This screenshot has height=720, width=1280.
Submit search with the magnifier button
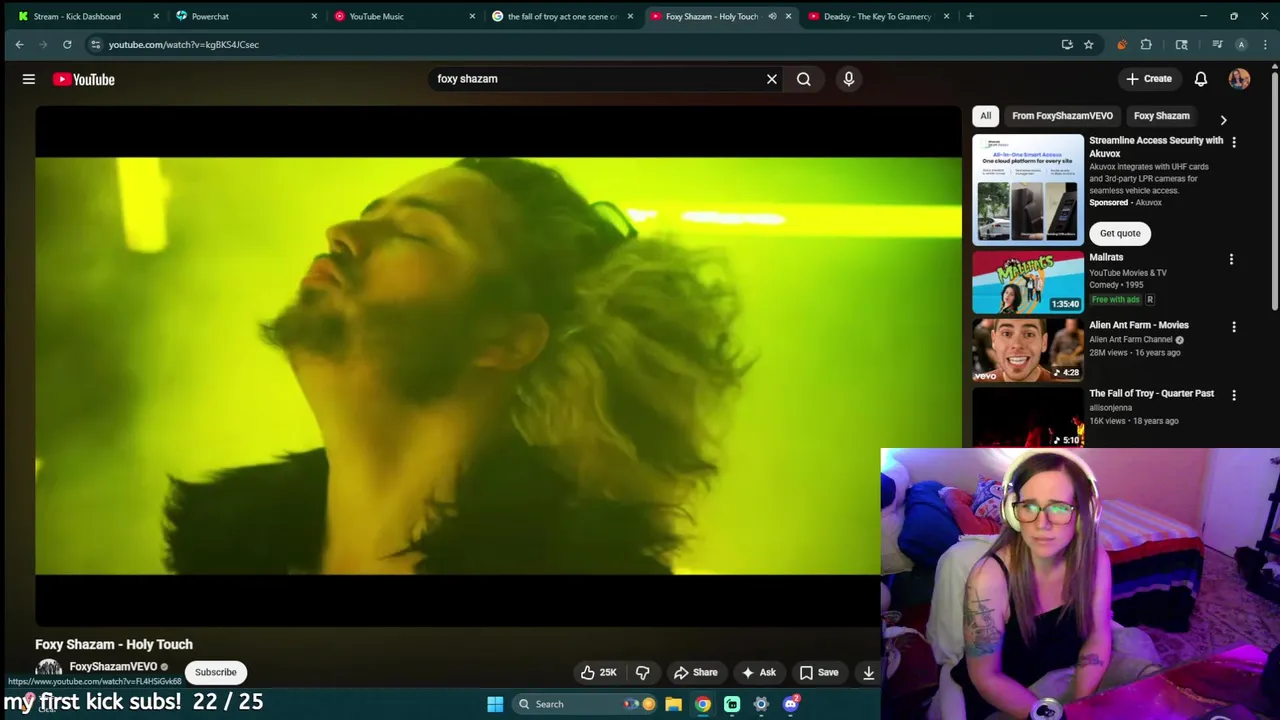[804, 79]
